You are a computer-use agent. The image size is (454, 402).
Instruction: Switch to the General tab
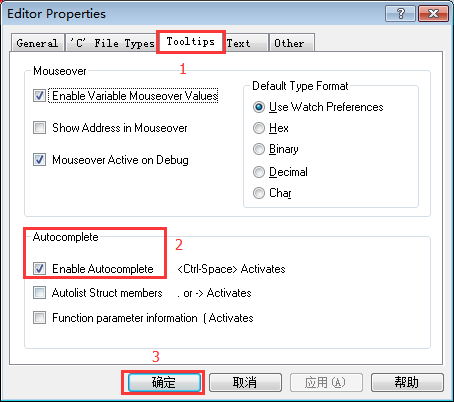click(x=37, y=43)
